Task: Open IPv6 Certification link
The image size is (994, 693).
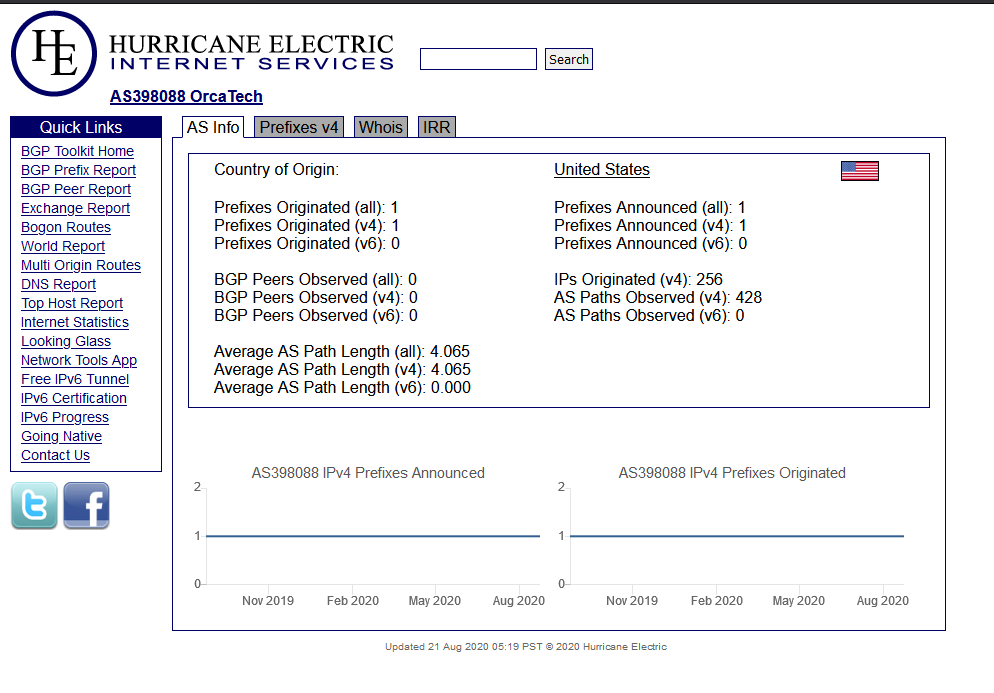Action: tap(74, 398)
